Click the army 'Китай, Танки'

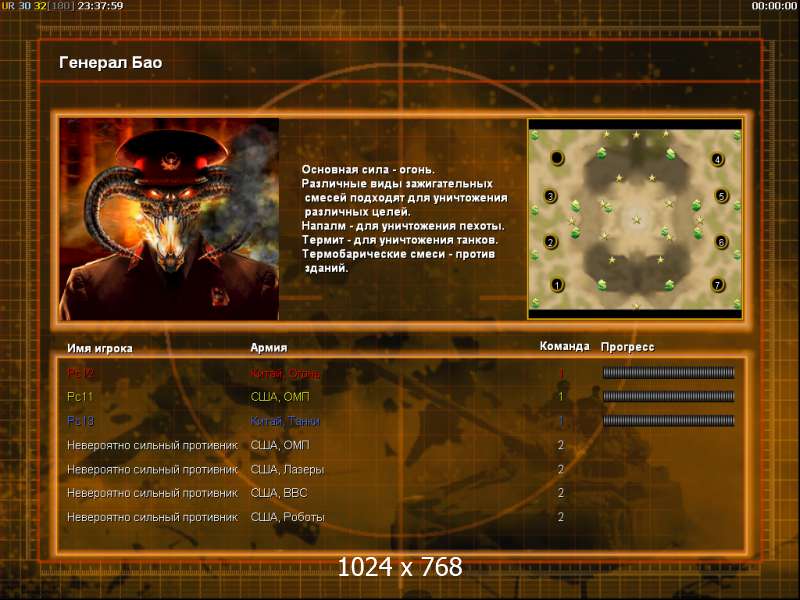click(x=285, y=421)
